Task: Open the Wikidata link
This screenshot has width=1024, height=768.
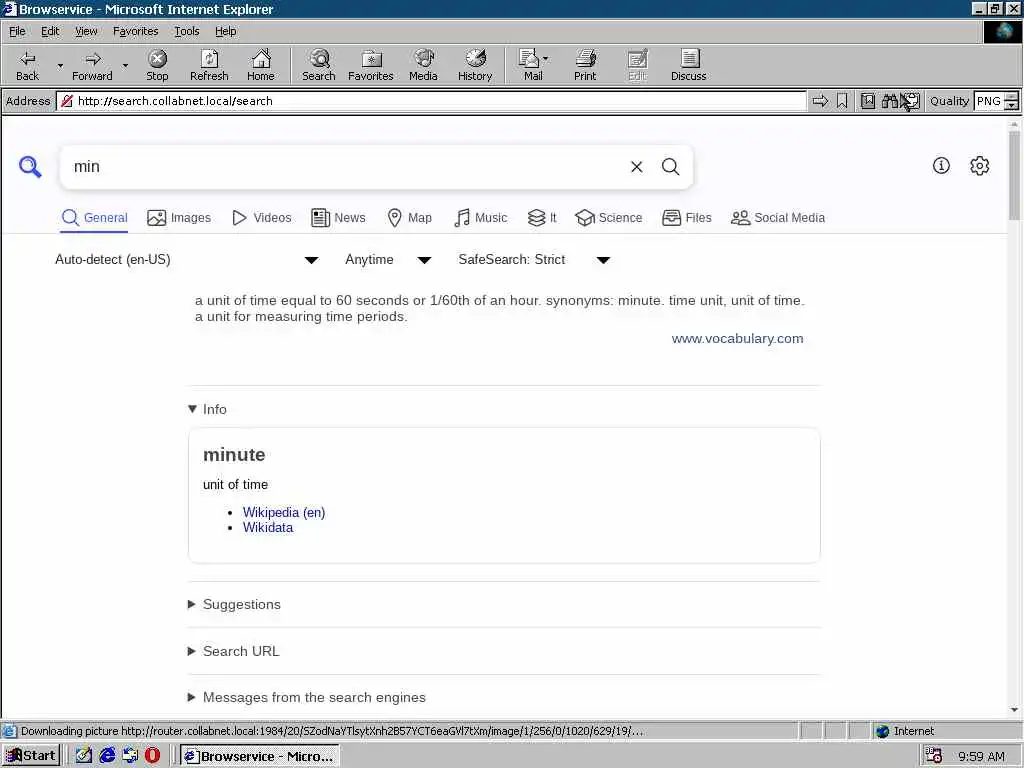Action: tap(268, 528)
